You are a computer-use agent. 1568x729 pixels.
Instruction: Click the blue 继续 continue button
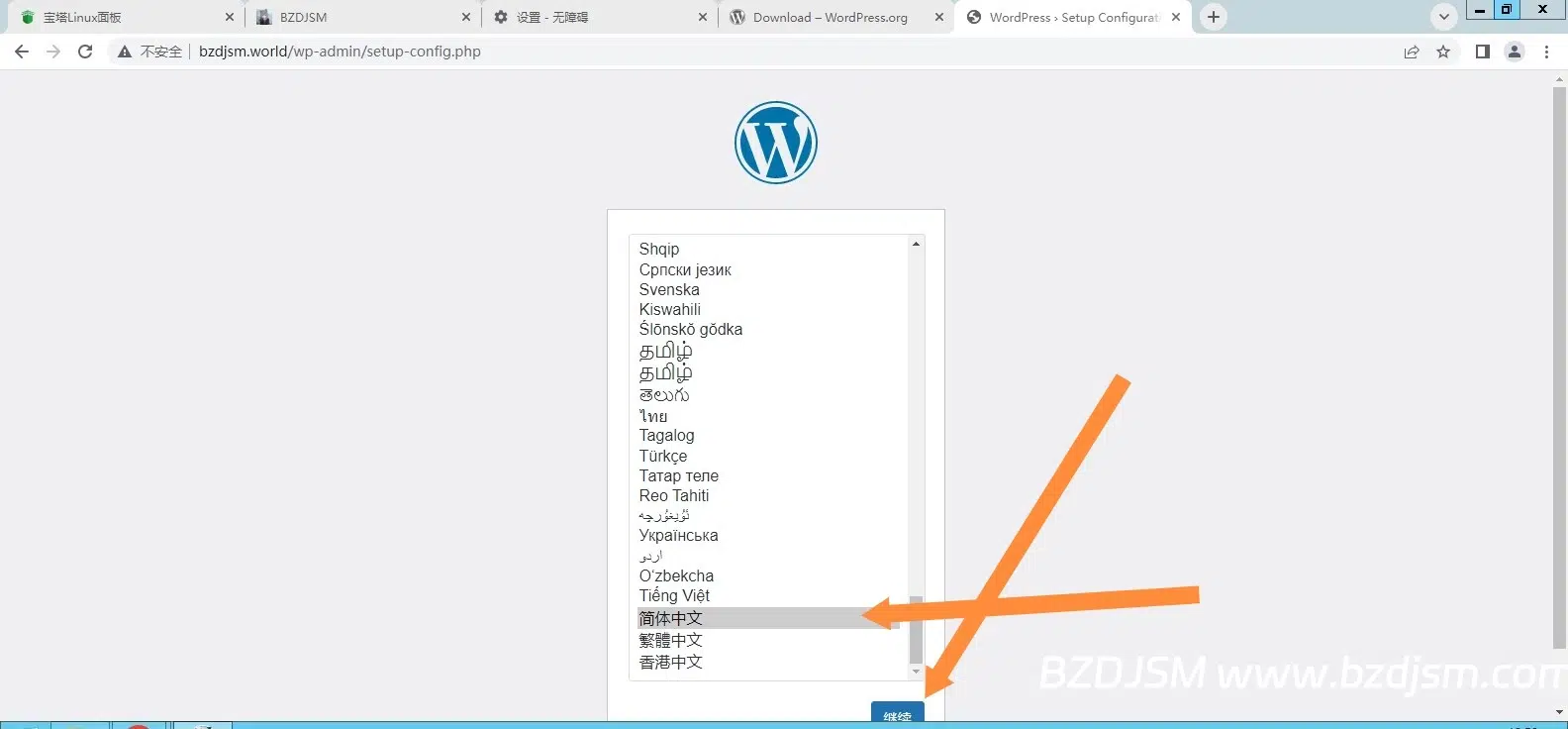(898, 714)
